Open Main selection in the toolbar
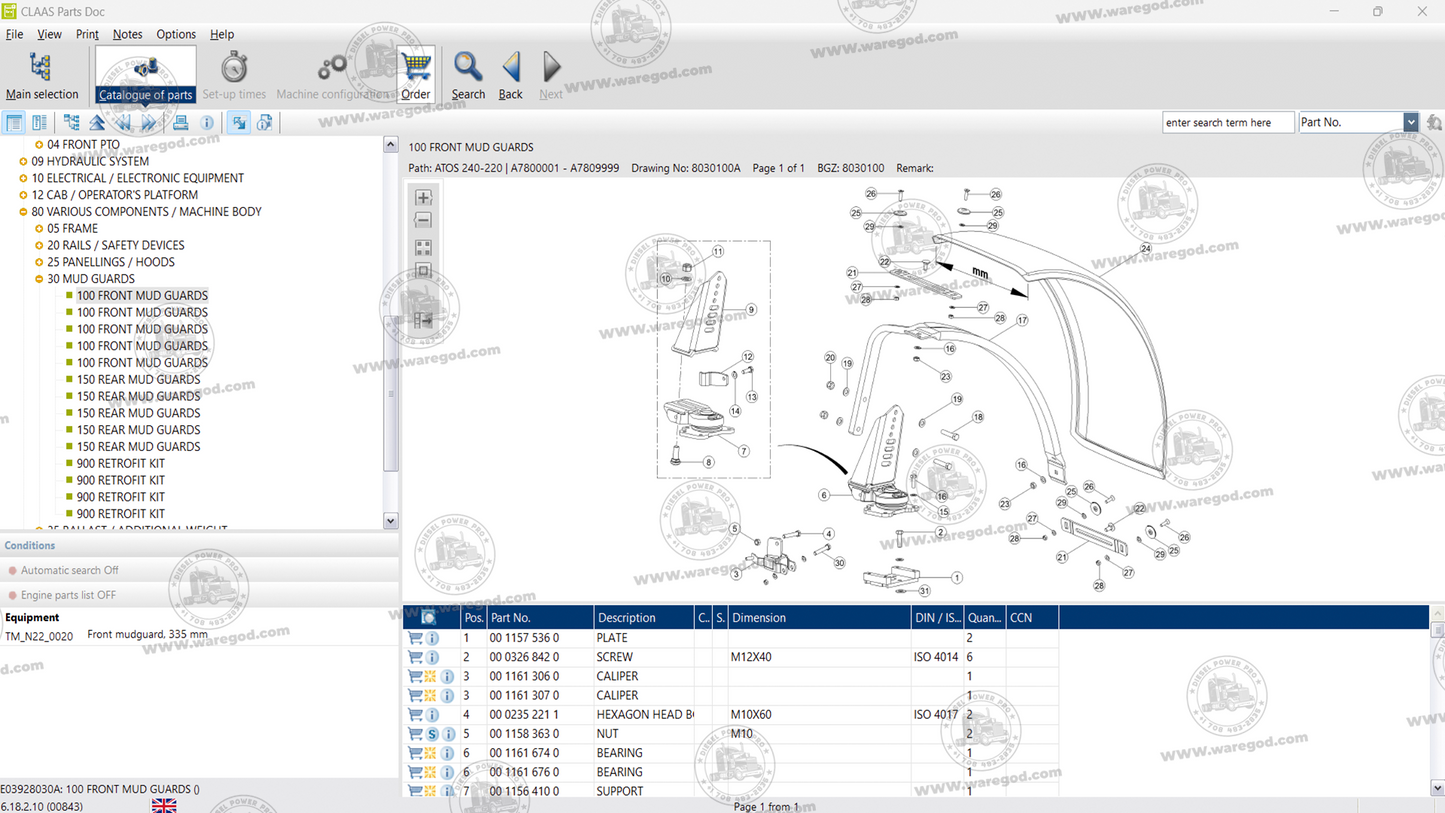Viewport: 1445px width, 813px height. pos(41,76)
